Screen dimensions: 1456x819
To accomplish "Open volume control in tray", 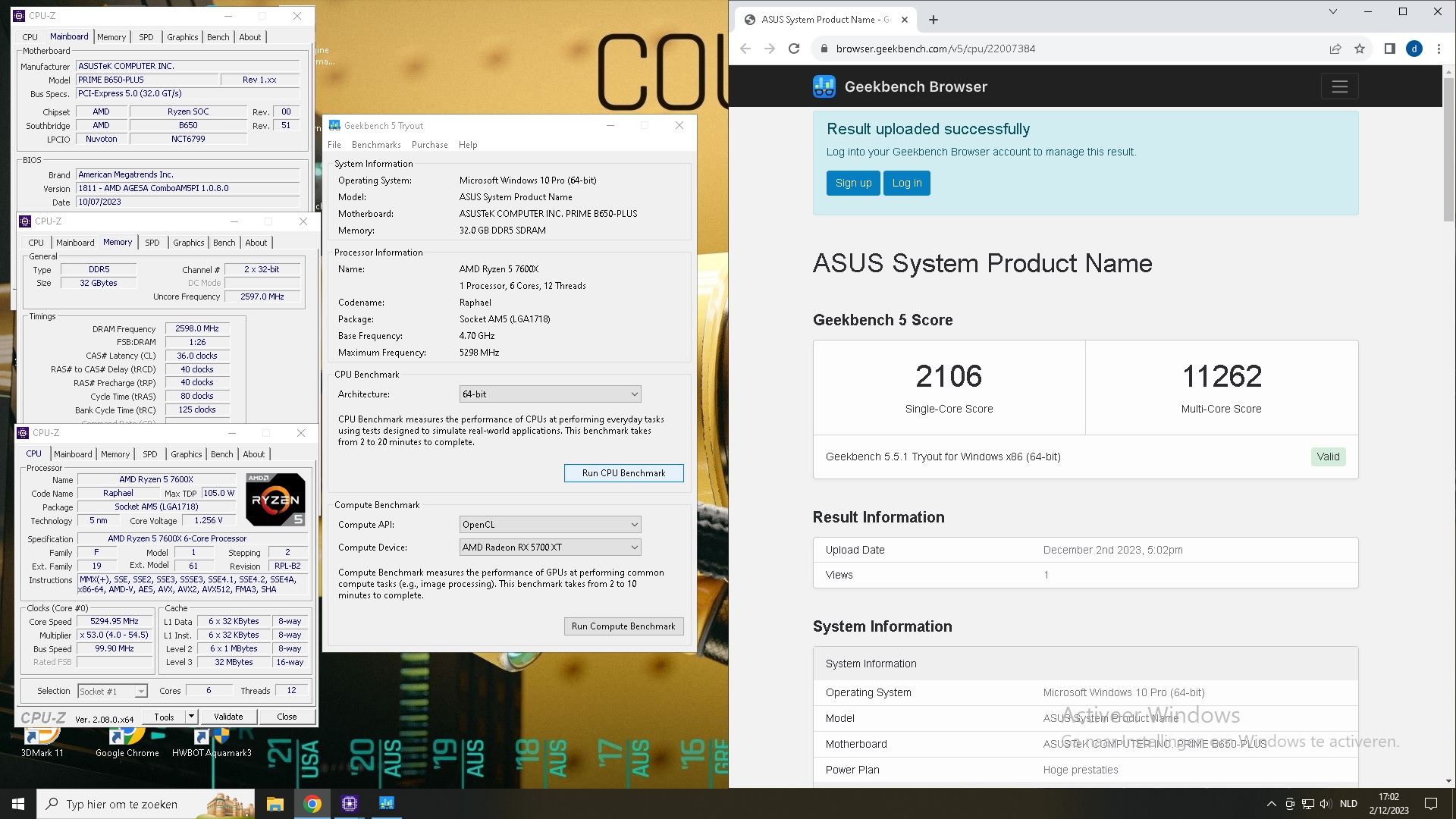I will click(x=1325, y=804).
